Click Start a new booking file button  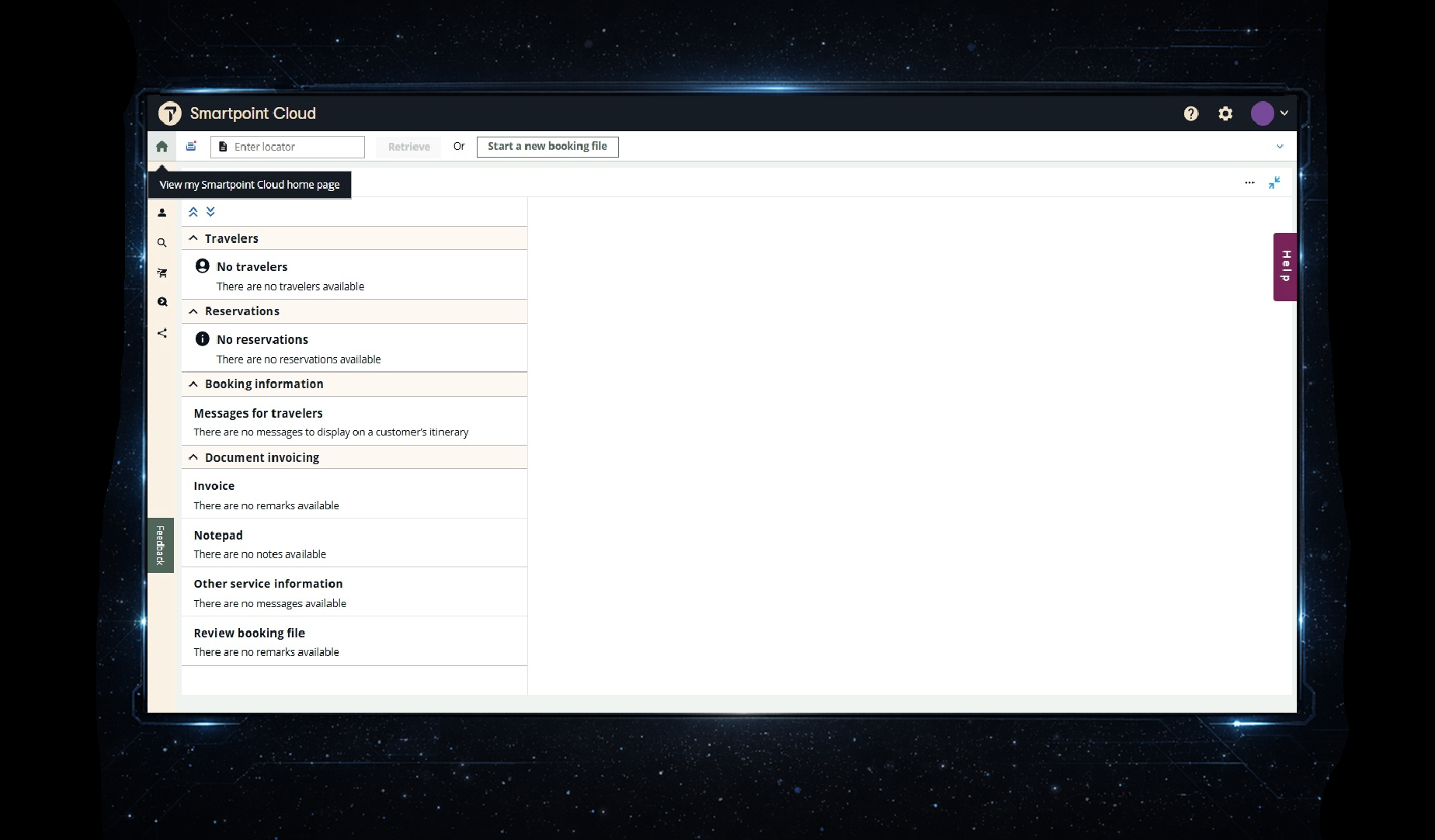(547, 147)
